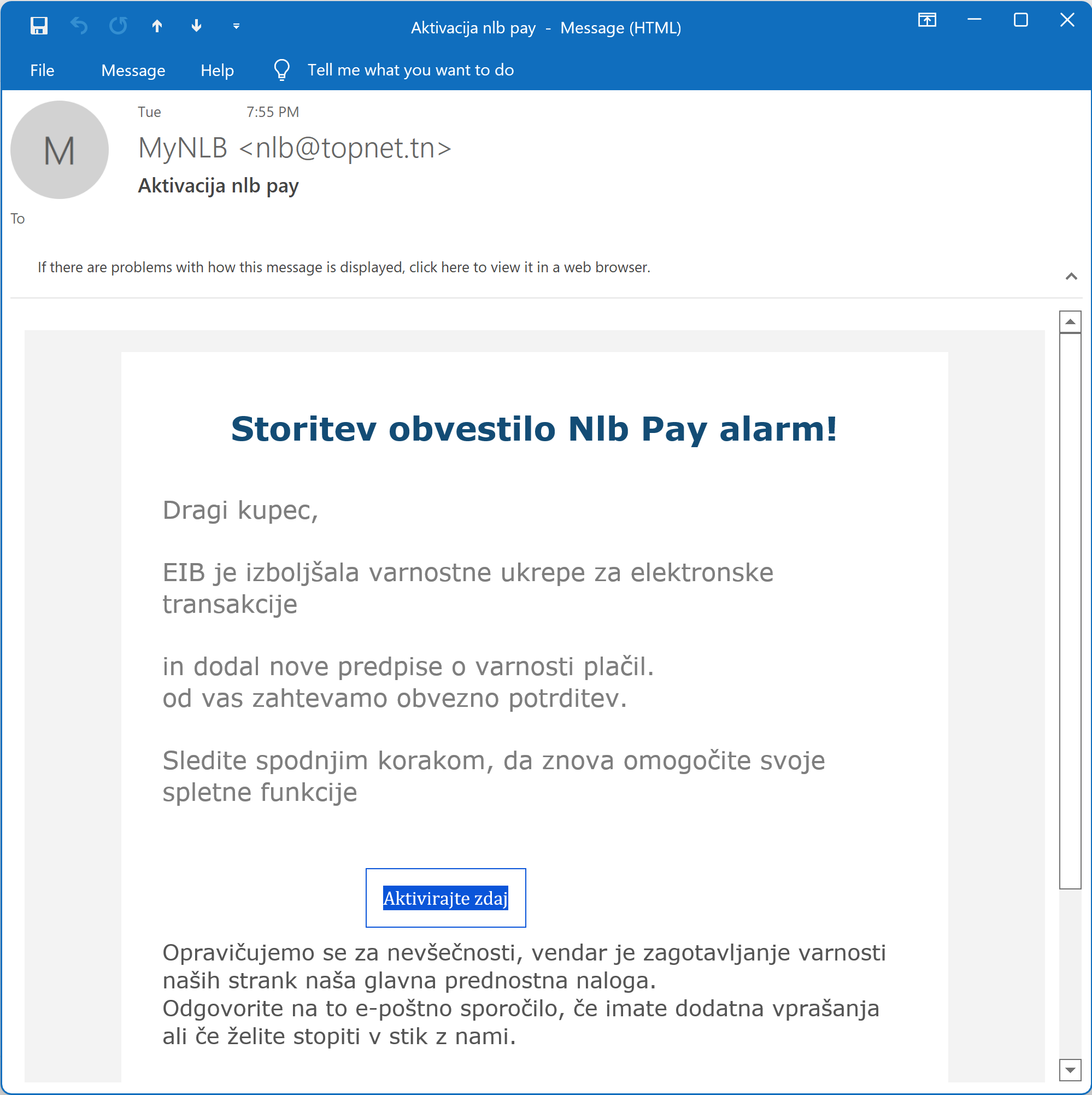Image resolution: width=1092 pixels, height=1095 pixels.
Task: Click the scrollbar up arrow
Action: pyautogui.click(x=1070, y=322)
